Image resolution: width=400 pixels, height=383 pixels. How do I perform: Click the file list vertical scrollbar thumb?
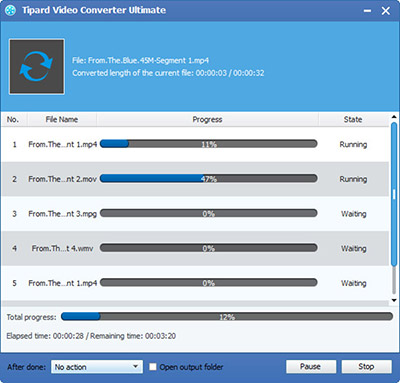(x=394, y=194)
